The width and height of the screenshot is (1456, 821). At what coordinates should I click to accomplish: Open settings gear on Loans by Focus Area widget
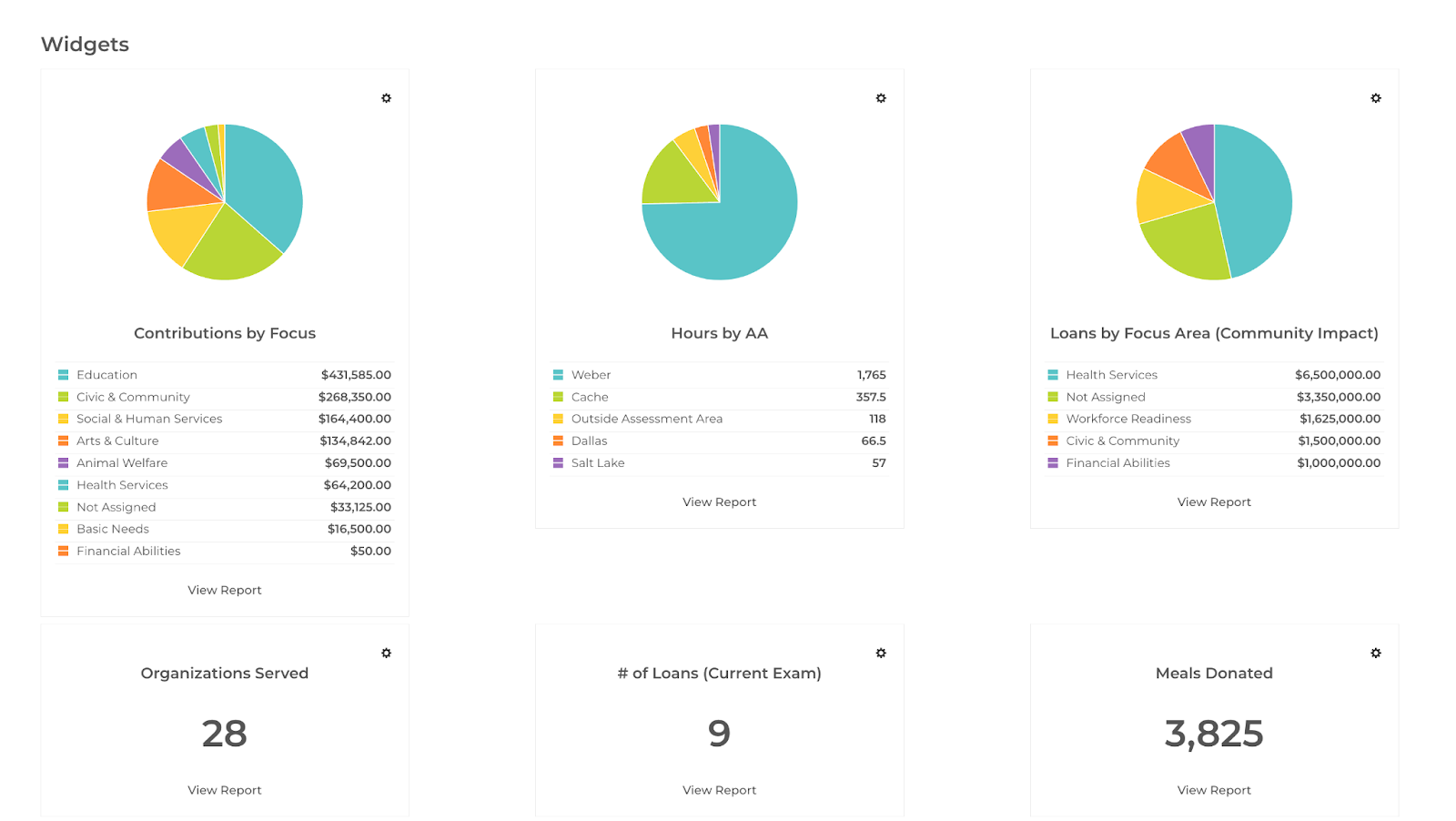(x=1376, y=98)
